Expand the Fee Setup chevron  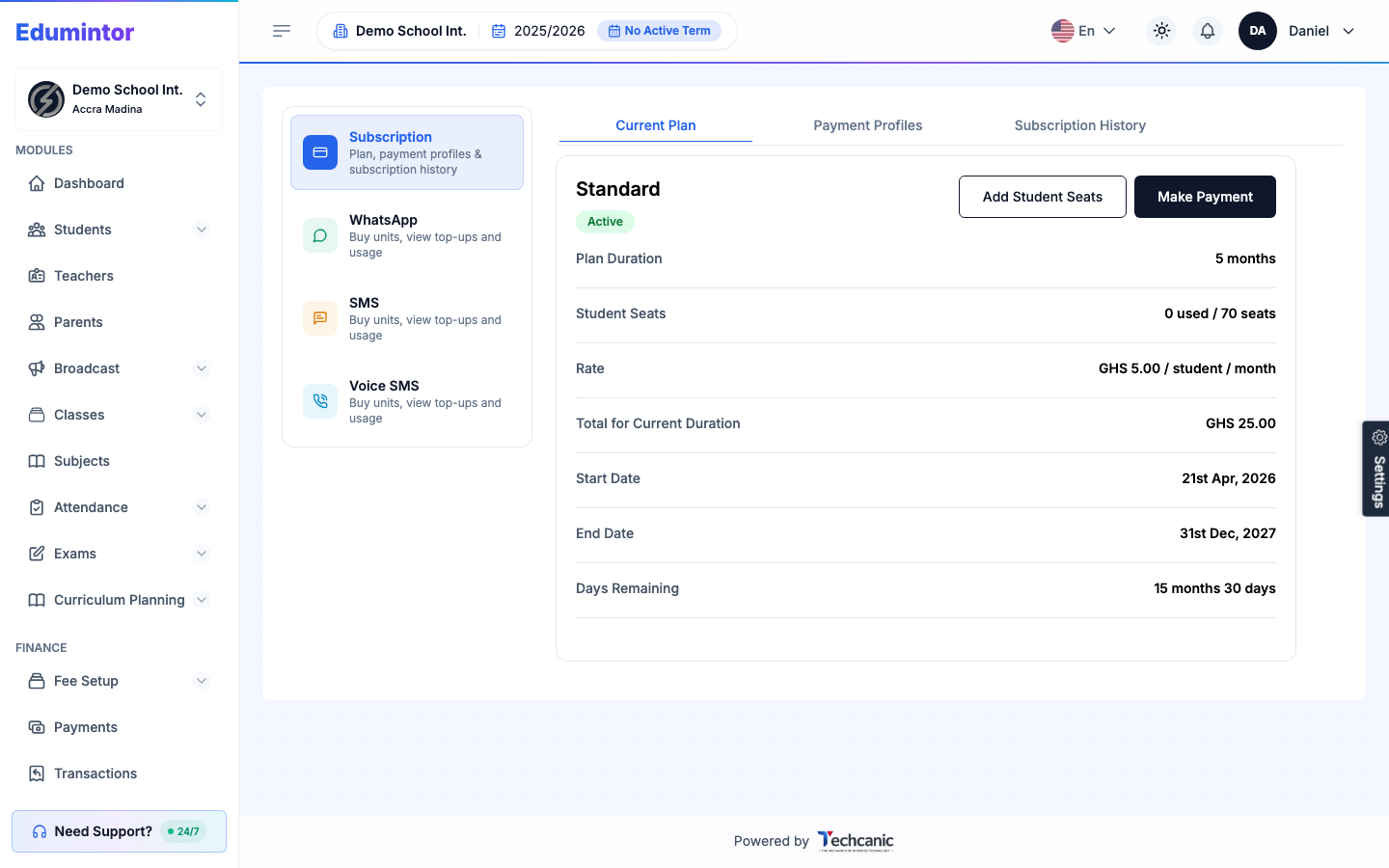point(202,681)
